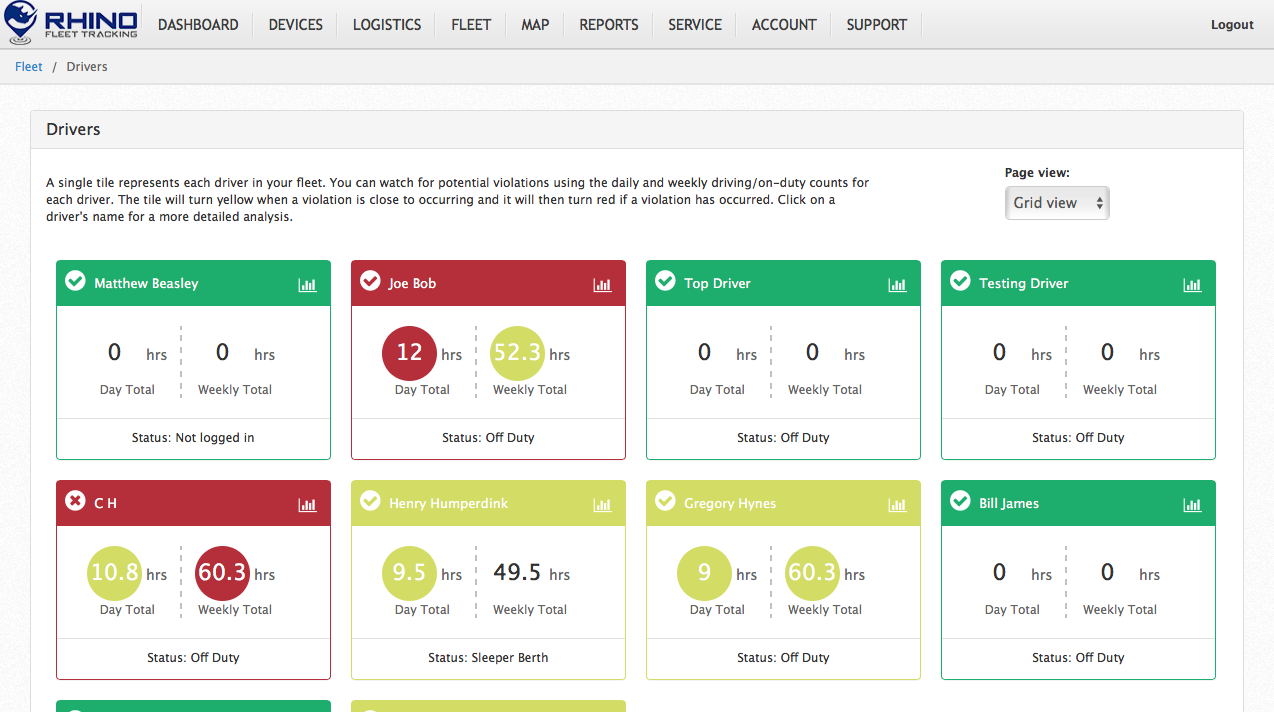This screenshot has width=1274, height=712.
Task: Click Gregory Hynes' 9 day total circle
Action: coord(705,573)
